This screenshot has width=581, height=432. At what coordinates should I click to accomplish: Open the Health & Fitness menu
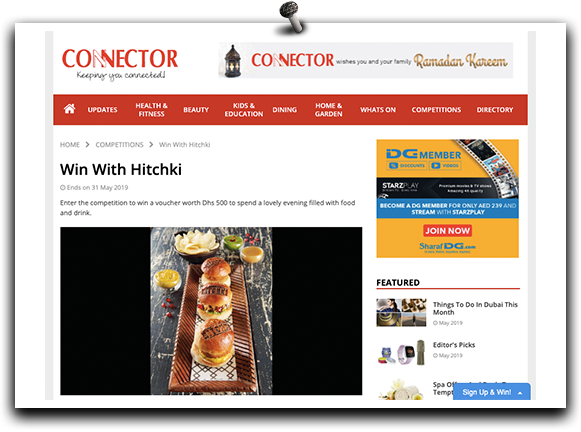click(151, 110)
